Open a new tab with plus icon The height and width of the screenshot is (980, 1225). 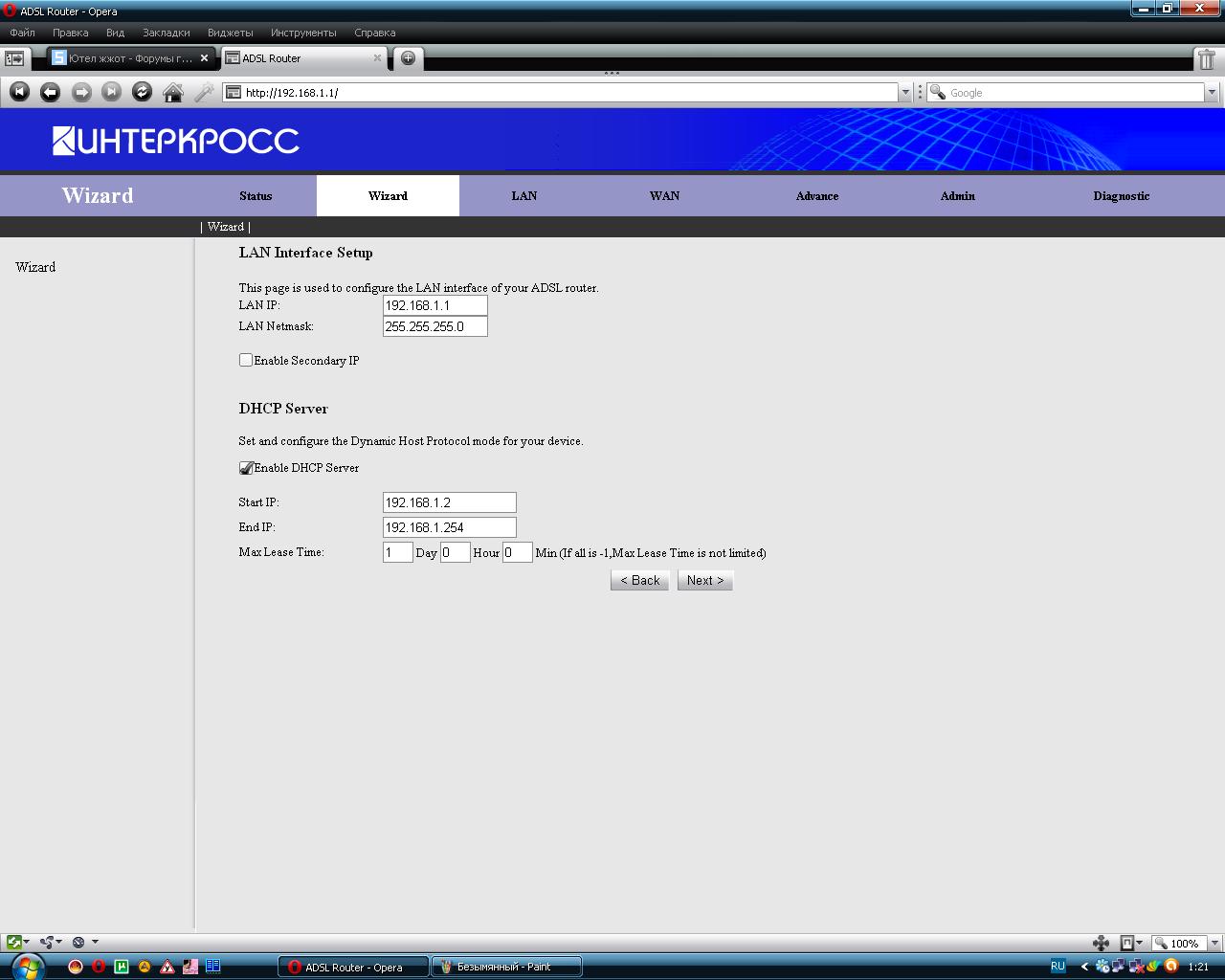pyautogui.click(x=408, y=58)
